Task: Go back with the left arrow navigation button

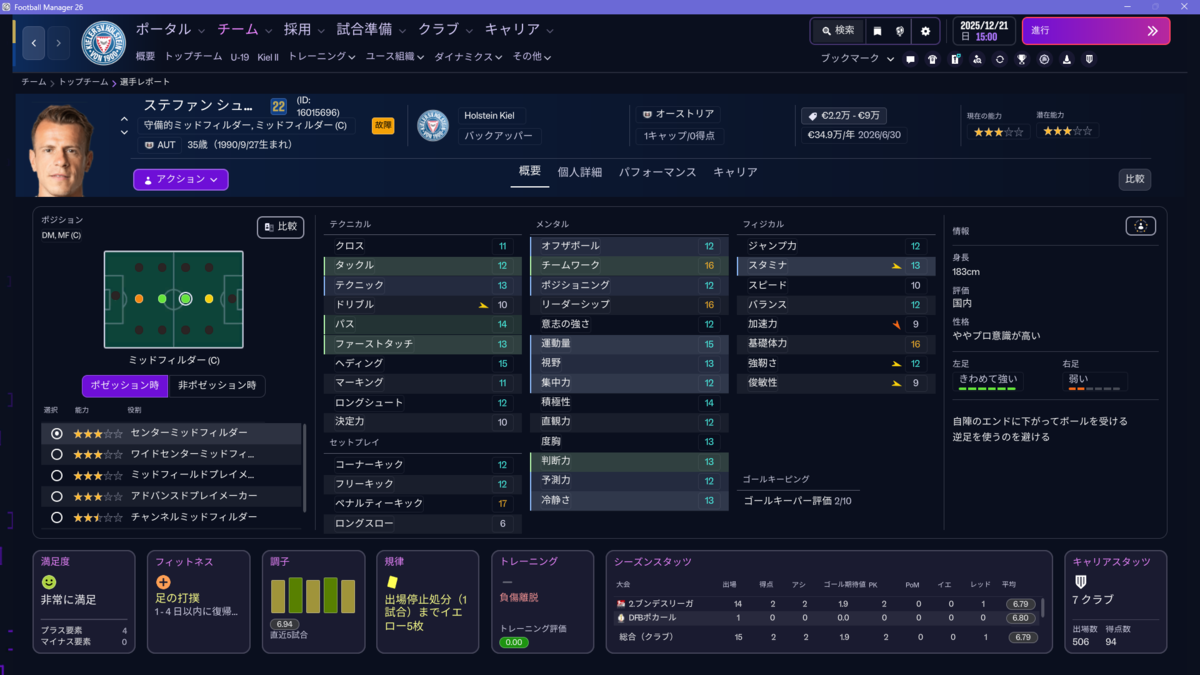Action: coord(35,43)
